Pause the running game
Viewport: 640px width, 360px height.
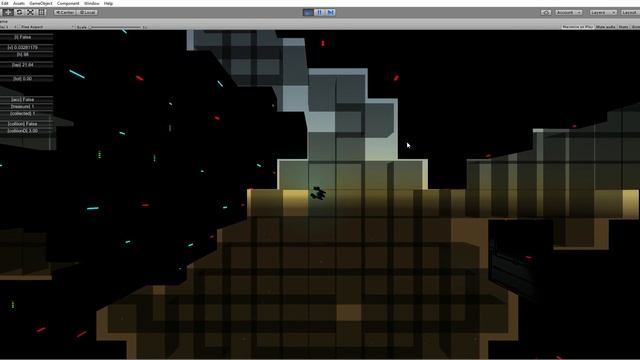point(320,12)
